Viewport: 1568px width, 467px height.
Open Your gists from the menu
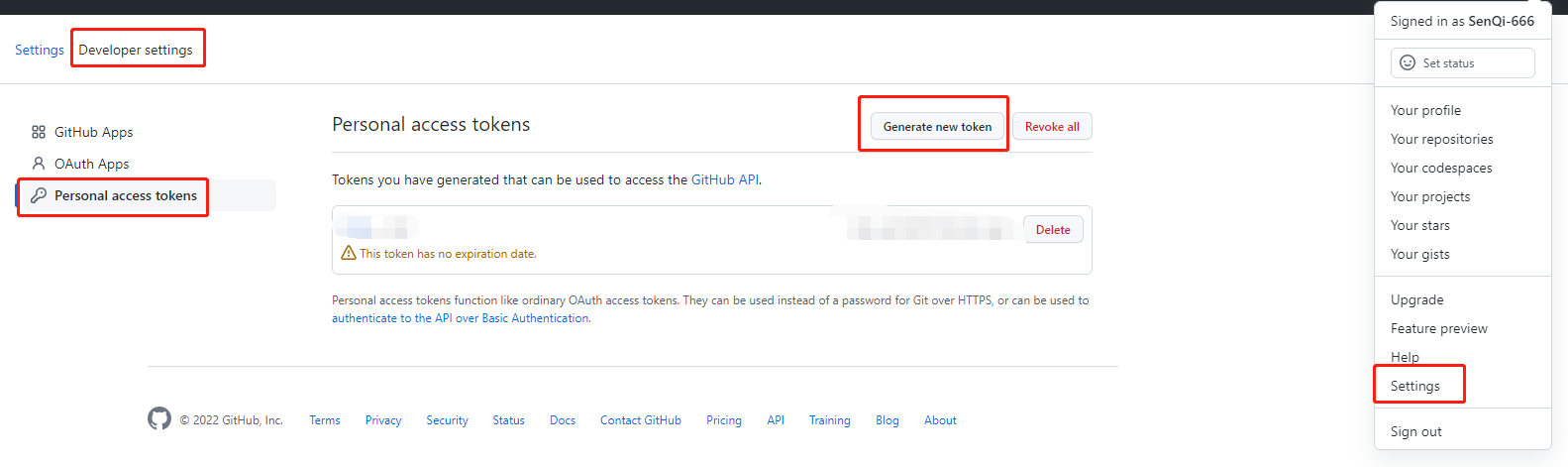pos(1419,254)
